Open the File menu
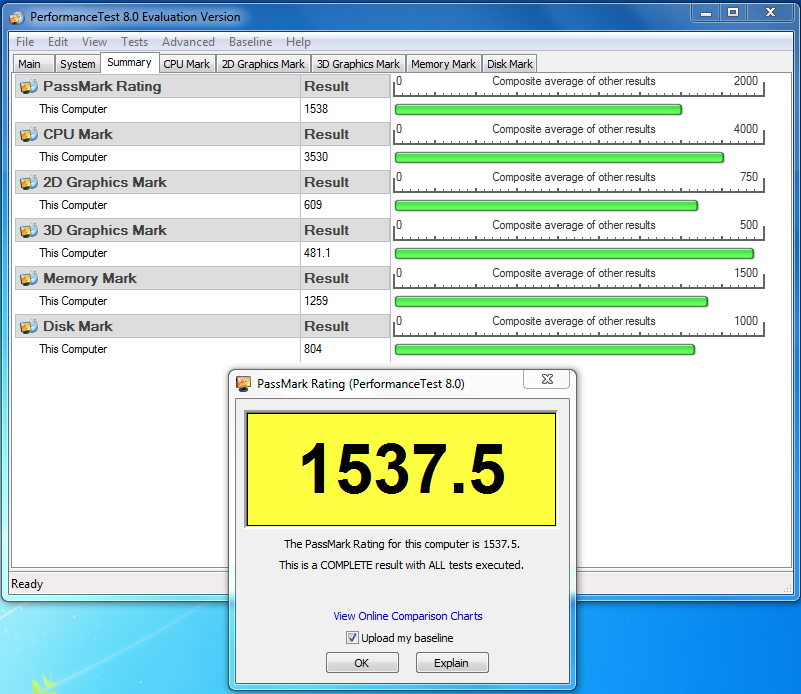Image resolution: width=801 pixels, height=694 pixels. coord(25,42)
